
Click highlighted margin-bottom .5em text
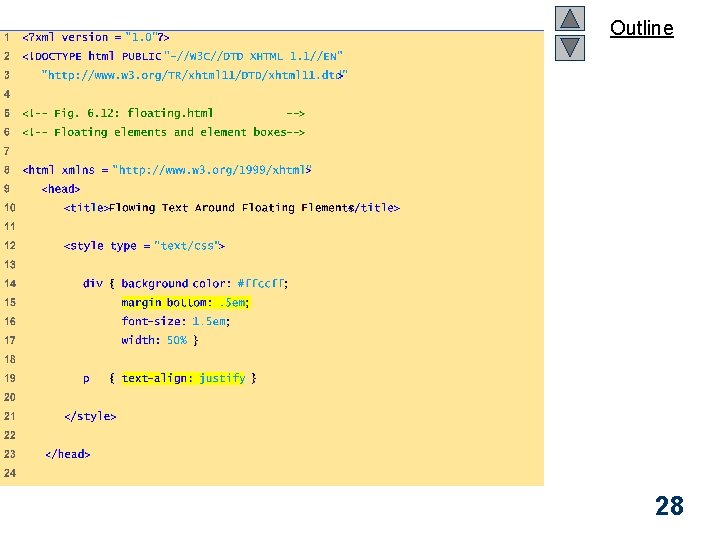point(186,303)
